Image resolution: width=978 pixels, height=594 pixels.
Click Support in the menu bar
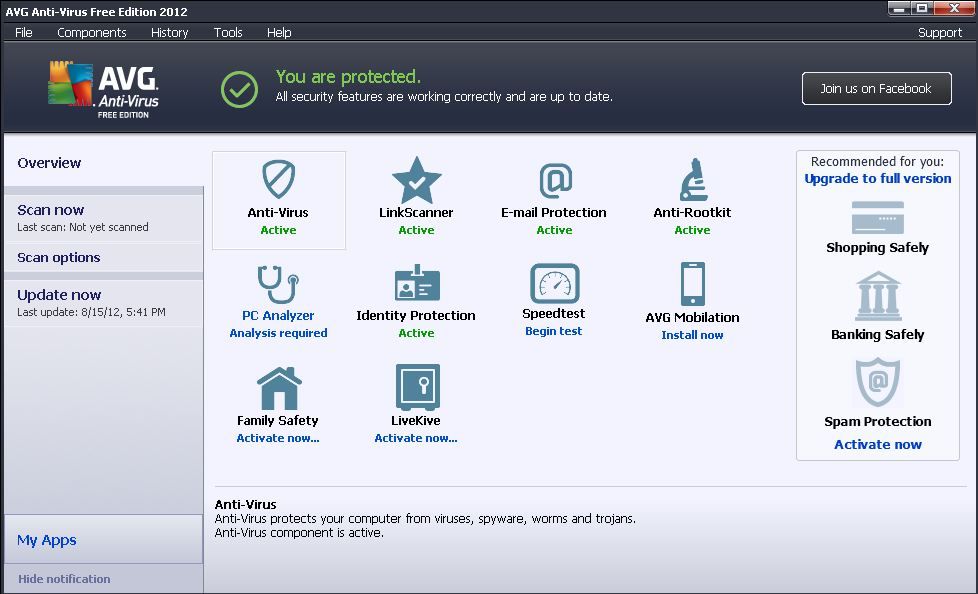940,32
